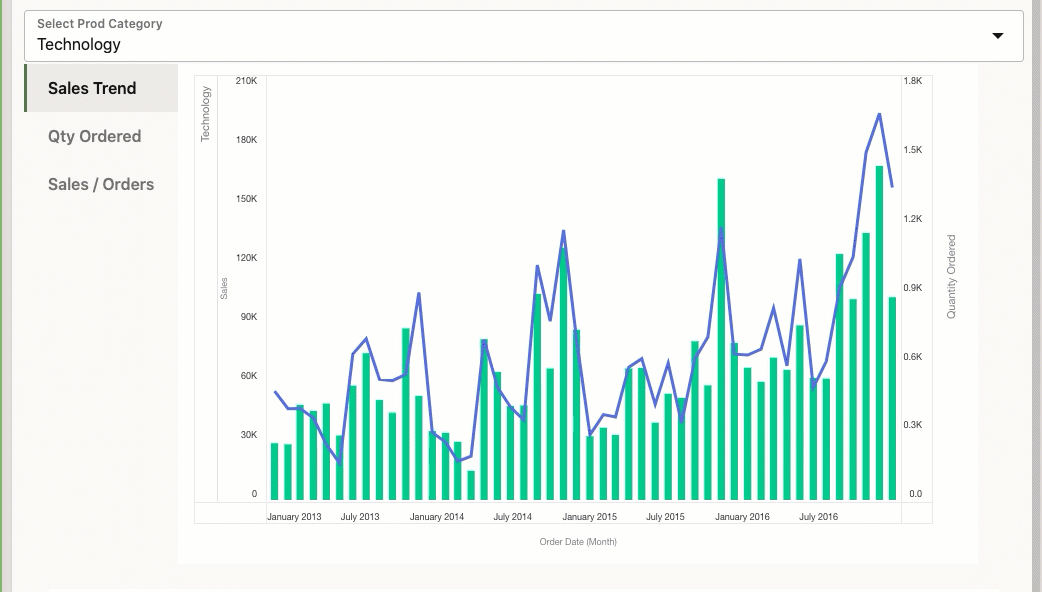1042x592 pixels.
Task: Open the Select Prod Category dropdown arrow
Action: coord(997,36)
